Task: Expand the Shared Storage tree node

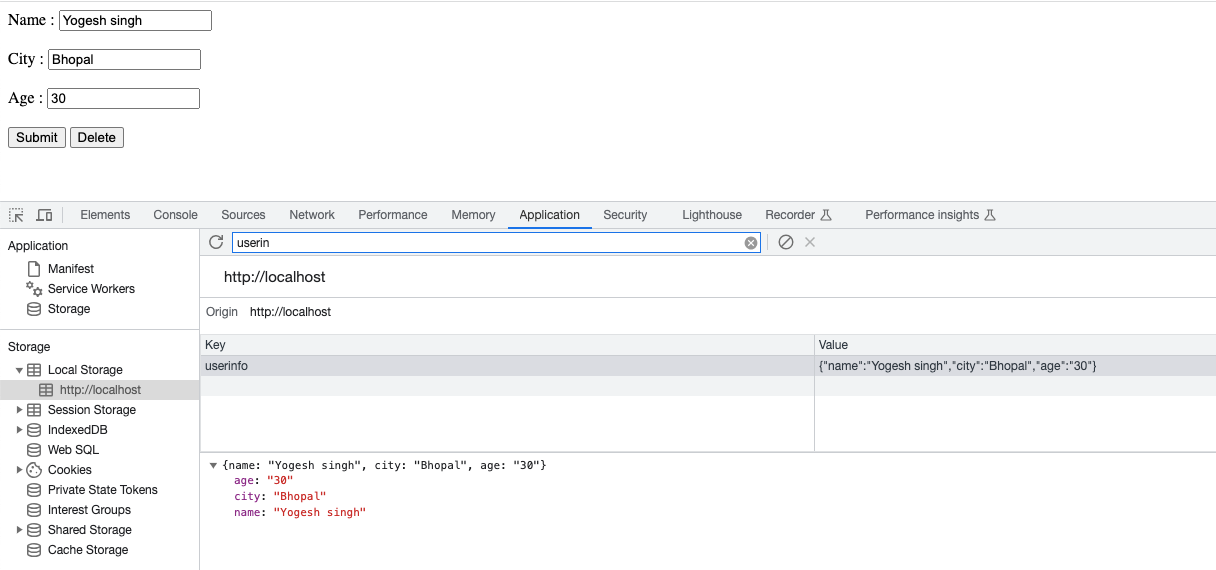Action: [19, 530]
